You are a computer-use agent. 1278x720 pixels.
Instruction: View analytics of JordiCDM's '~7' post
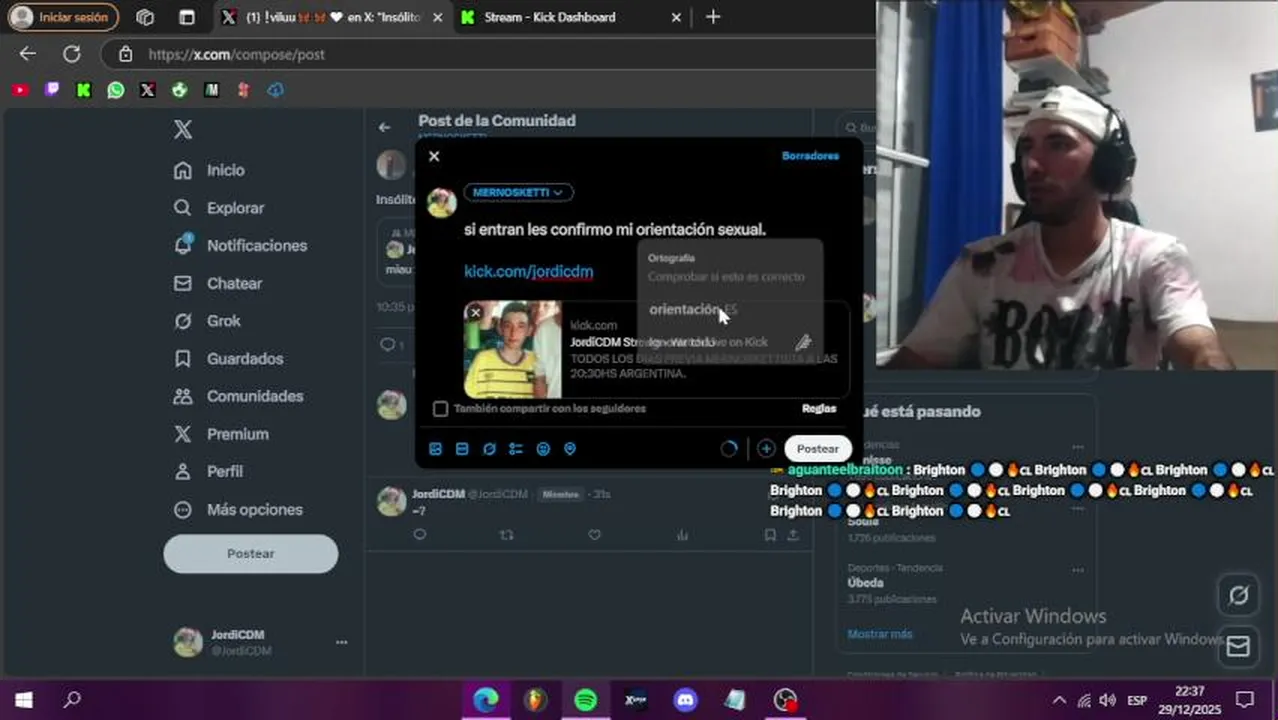tap(682, 535)
